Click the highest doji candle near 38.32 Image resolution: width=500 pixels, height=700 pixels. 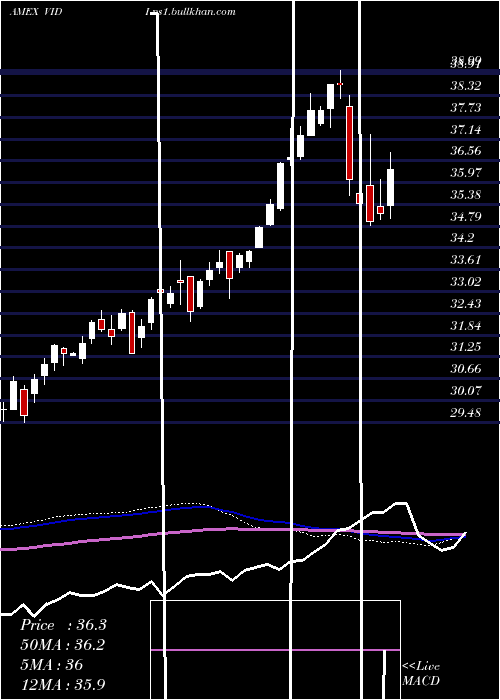[x=340, y=84]
